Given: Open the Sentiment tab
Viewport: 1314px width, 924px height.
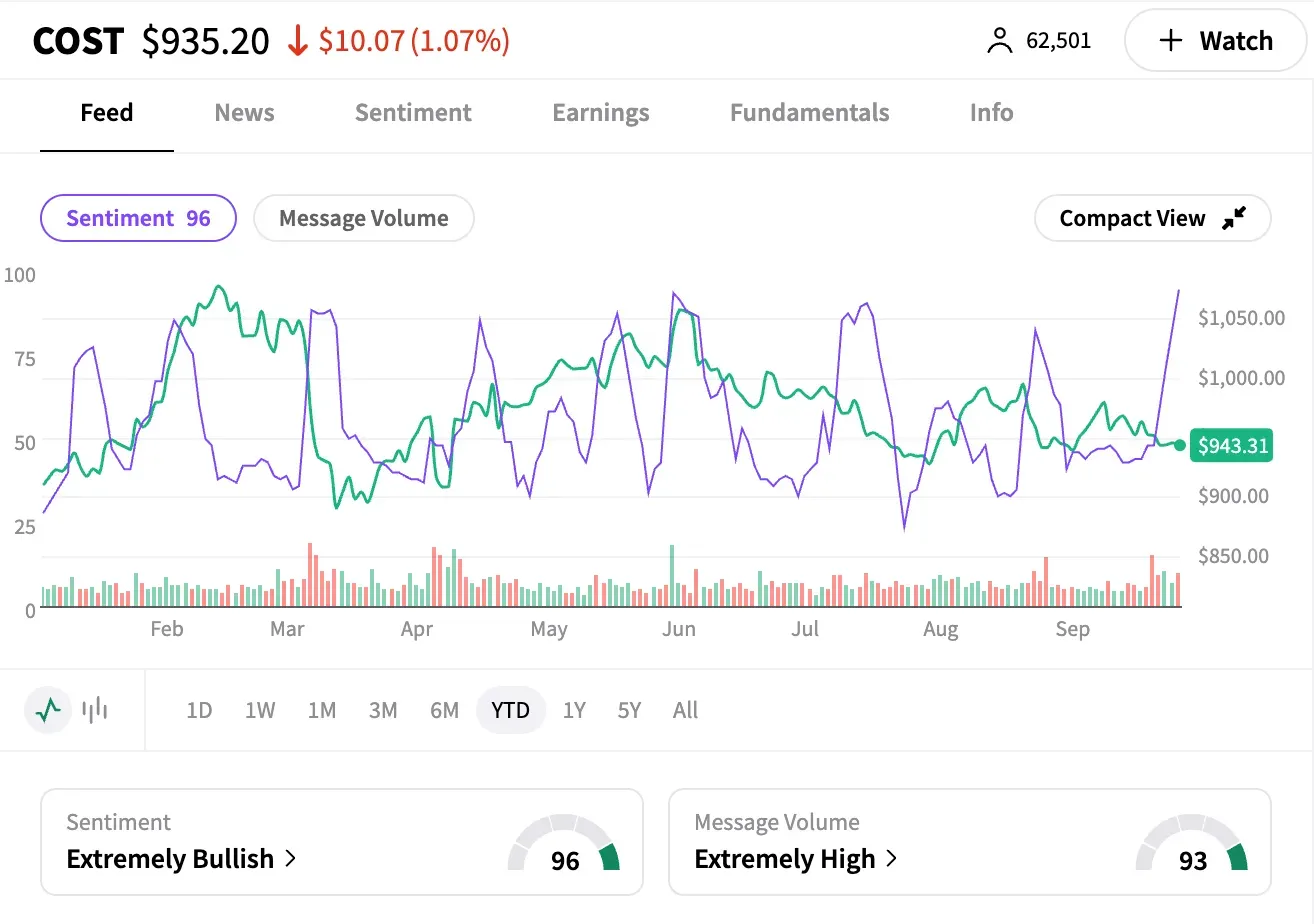Looking at the screenshot, I should click(413, 112).
